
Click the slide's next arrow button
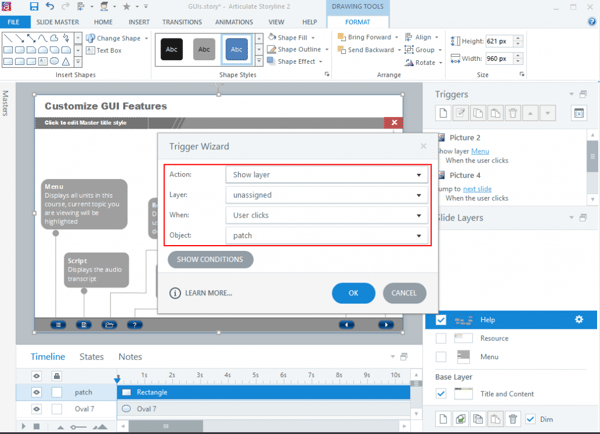click(x=386, y=325)
